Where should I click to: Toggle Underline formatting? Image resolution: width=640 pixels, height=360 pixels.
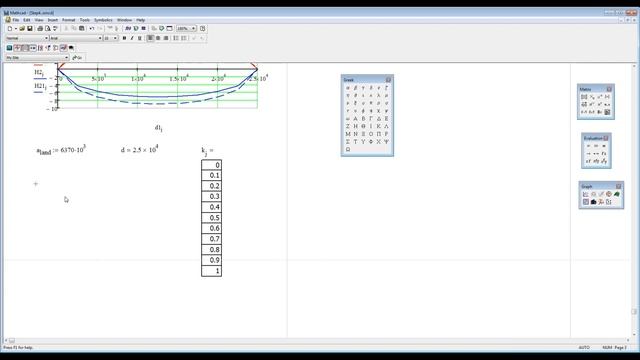(x=140, y=38)
